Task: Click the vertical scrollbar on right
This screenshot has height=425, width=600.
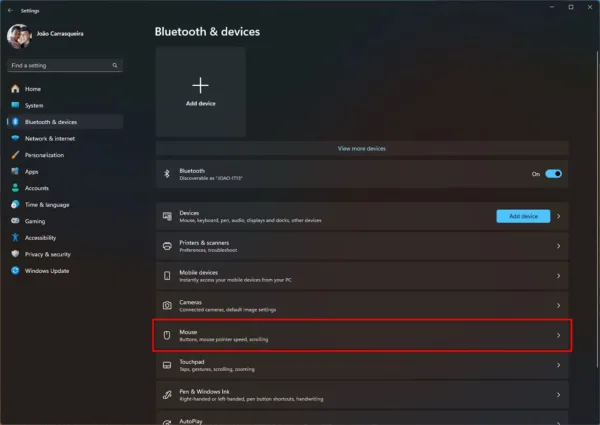Action: pos(597,210)
